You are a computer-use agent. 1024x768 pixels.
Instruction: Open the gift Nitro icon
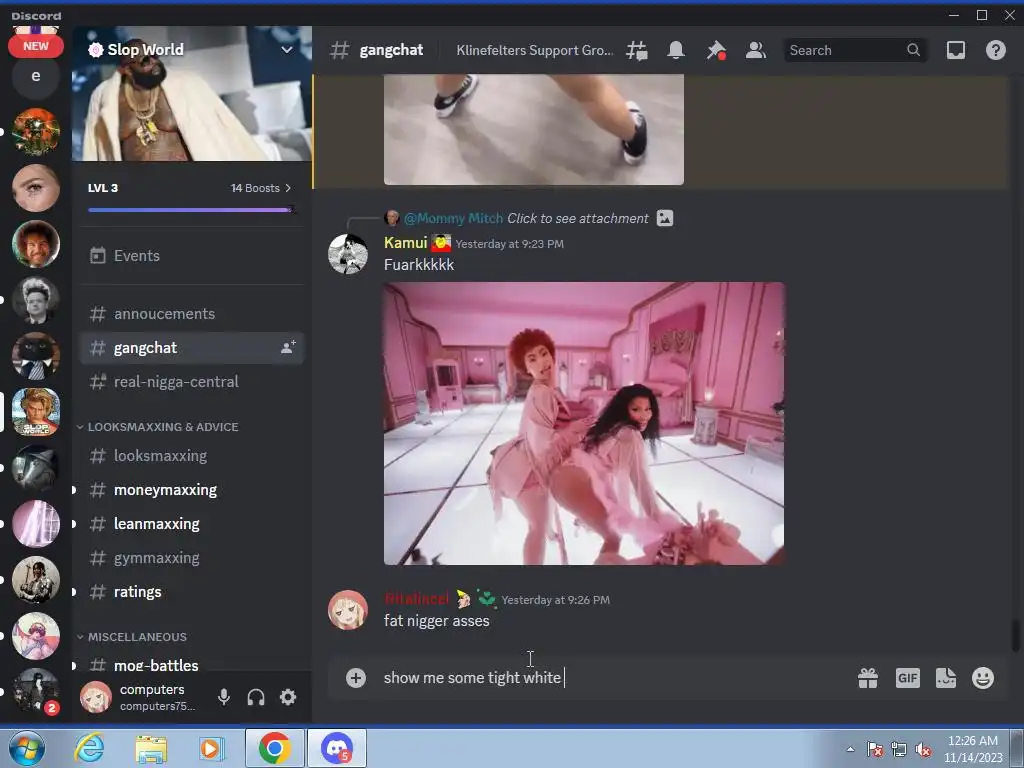868,678
